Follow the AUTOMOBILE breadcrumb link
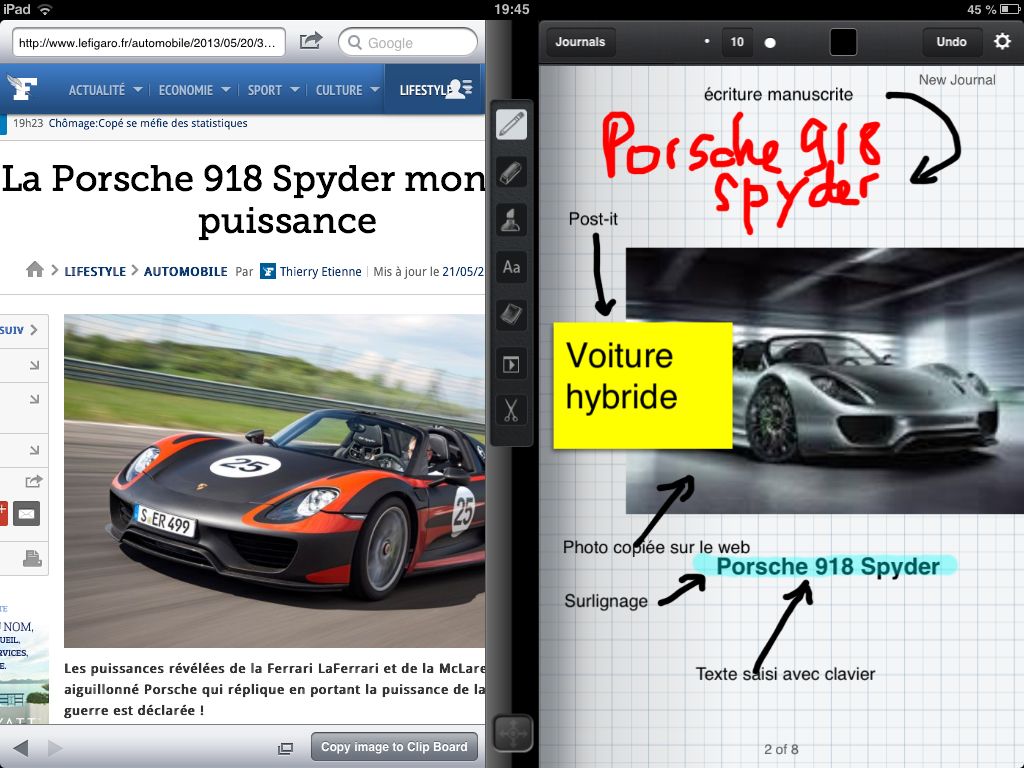Screen dimensions: 1024x768 pos(185,271)
